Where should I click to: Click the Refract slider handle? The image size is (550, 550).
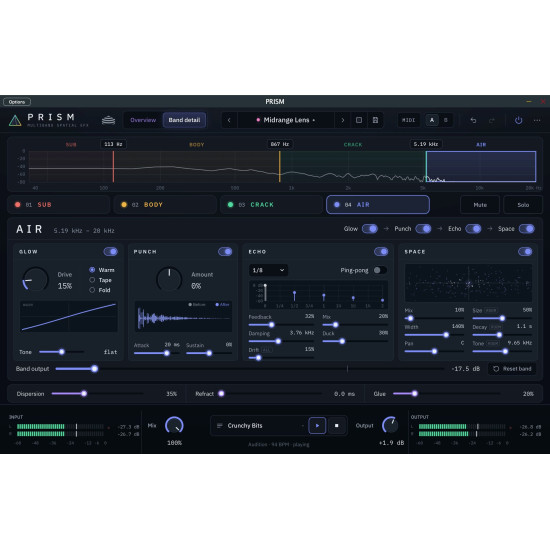pos(221,394)
